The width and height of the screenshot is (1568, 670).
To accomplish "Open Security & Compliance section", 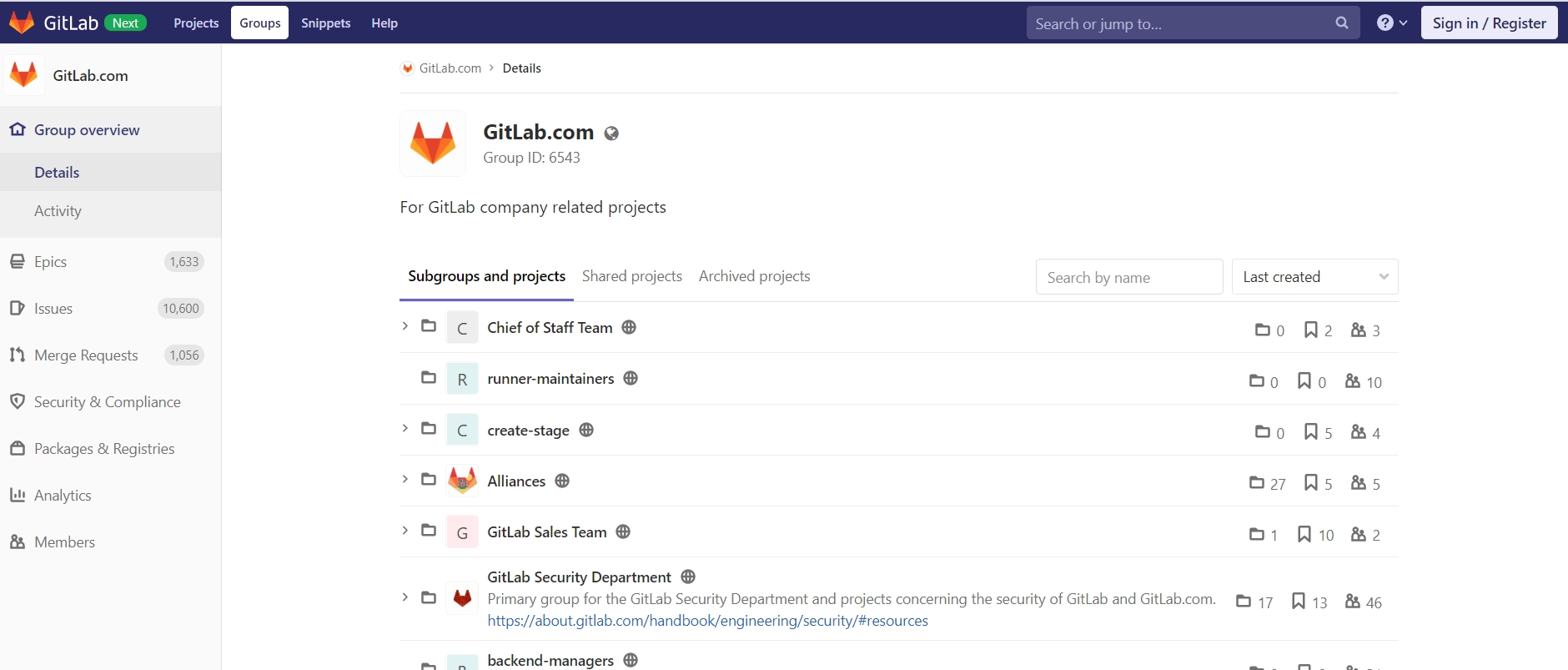I will pyautogui.click(x=107, y=402).
